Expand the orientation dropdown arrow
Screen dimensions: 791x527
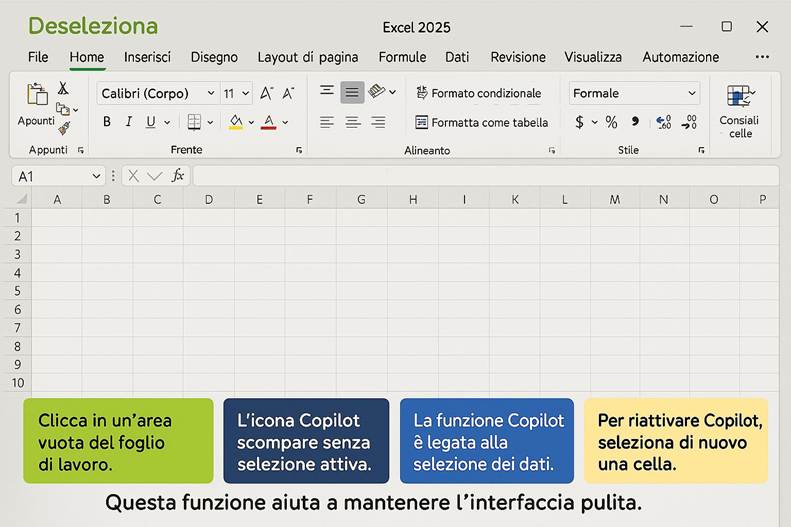point(392,92)
